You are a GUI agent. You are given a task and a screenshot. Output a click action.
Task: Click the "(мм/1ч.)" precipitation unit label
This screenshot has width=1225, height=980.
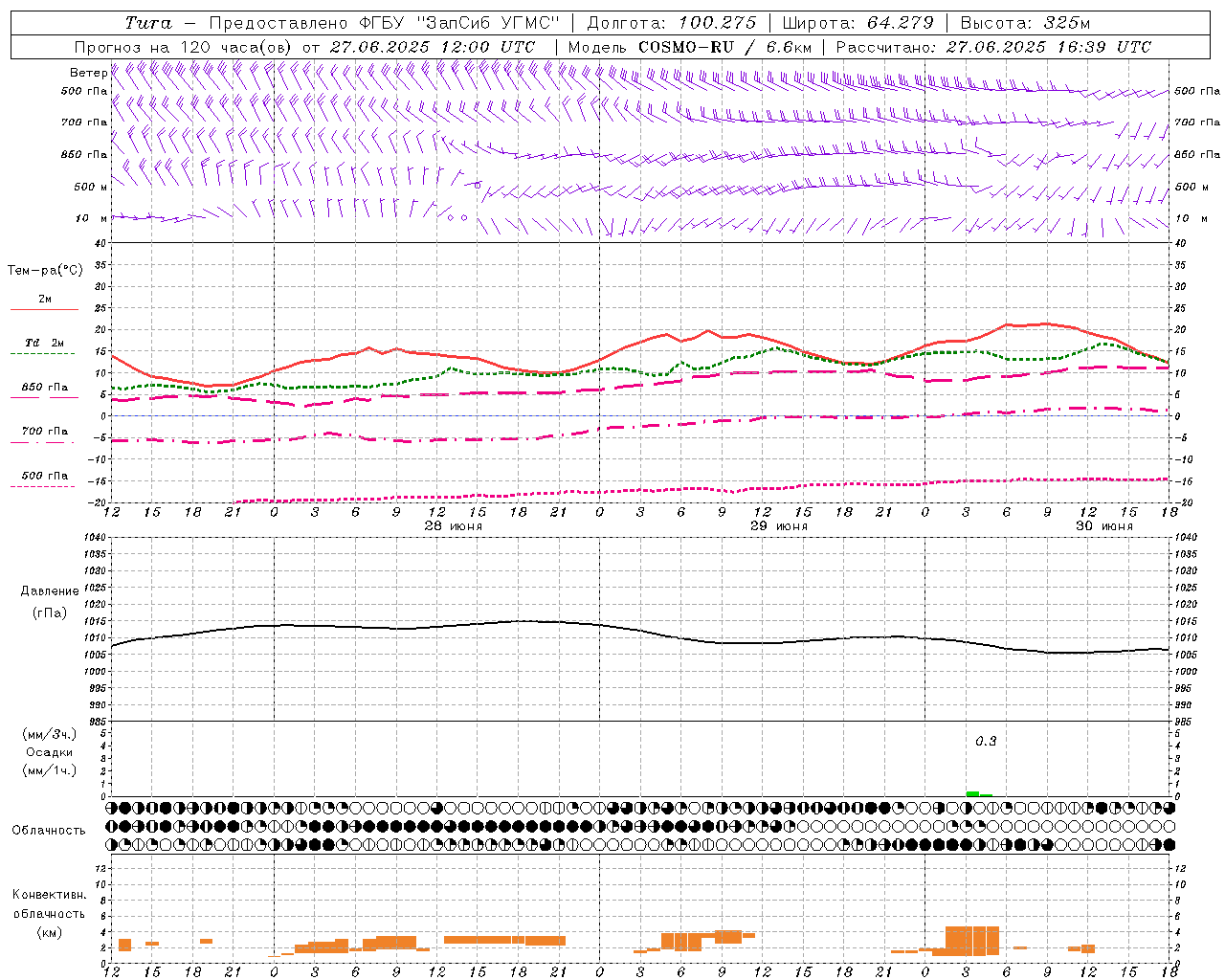(50, 770)
